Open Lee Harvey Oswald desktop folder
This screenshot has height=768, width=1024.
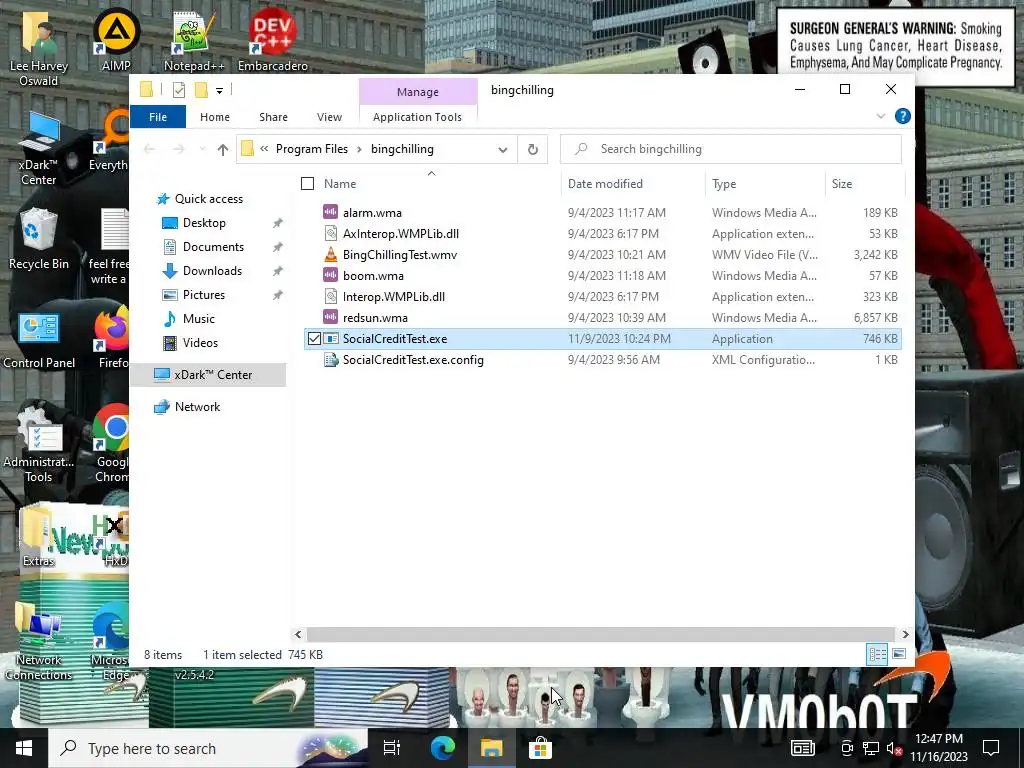click(39, 47)
